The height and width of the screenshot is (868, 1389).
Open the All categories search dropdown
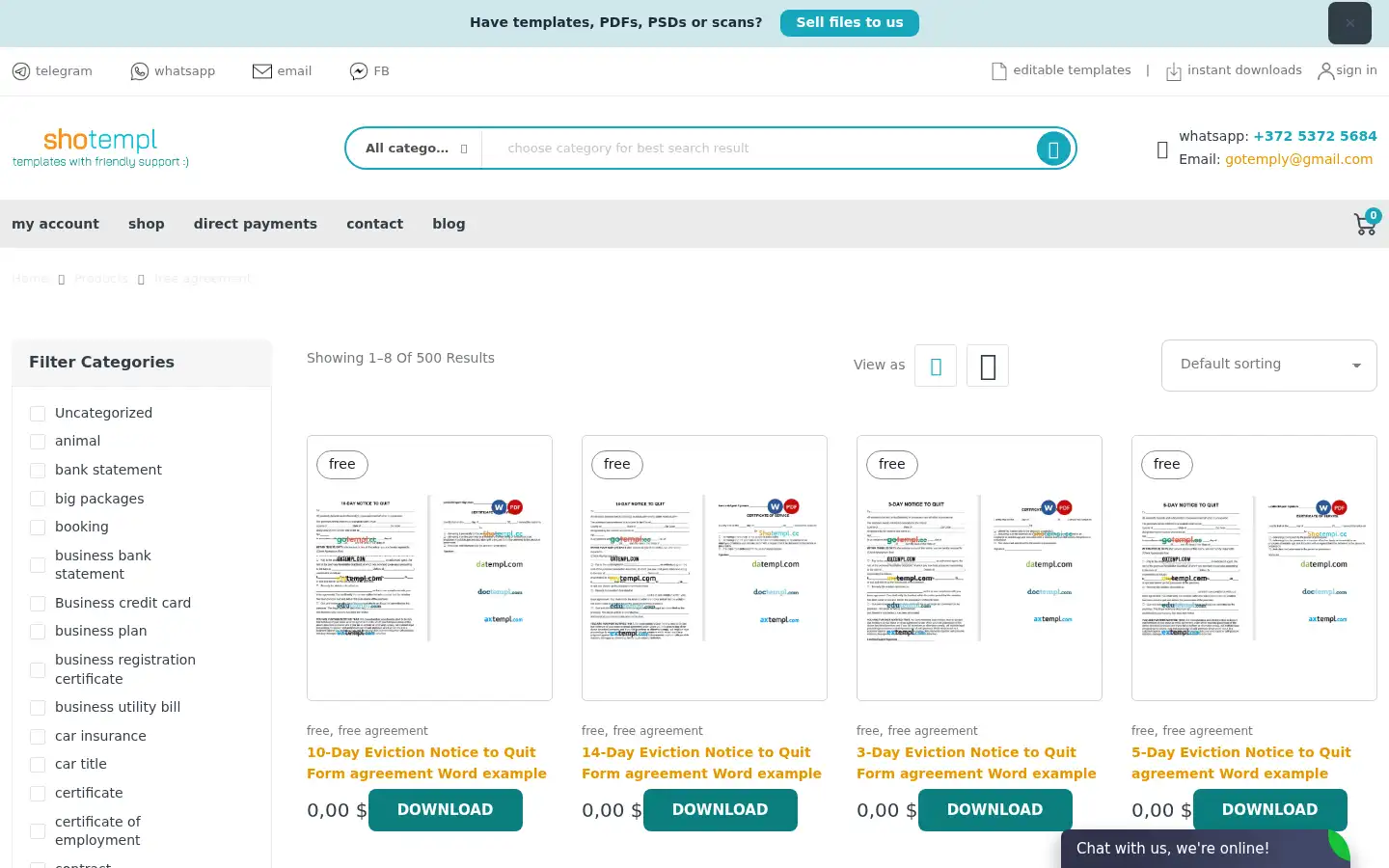[x=416, y=149]
